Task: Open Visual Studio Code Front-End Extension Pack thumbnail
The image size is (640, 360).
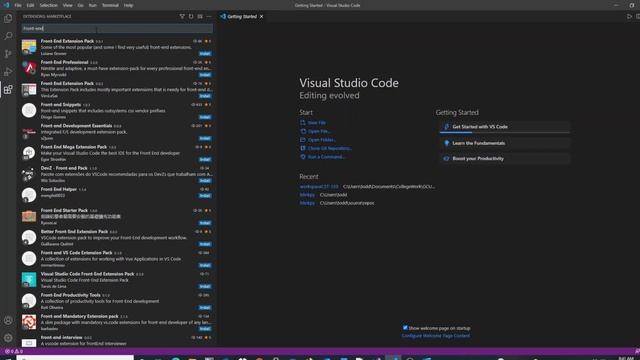Action: [x=29, y=280]
